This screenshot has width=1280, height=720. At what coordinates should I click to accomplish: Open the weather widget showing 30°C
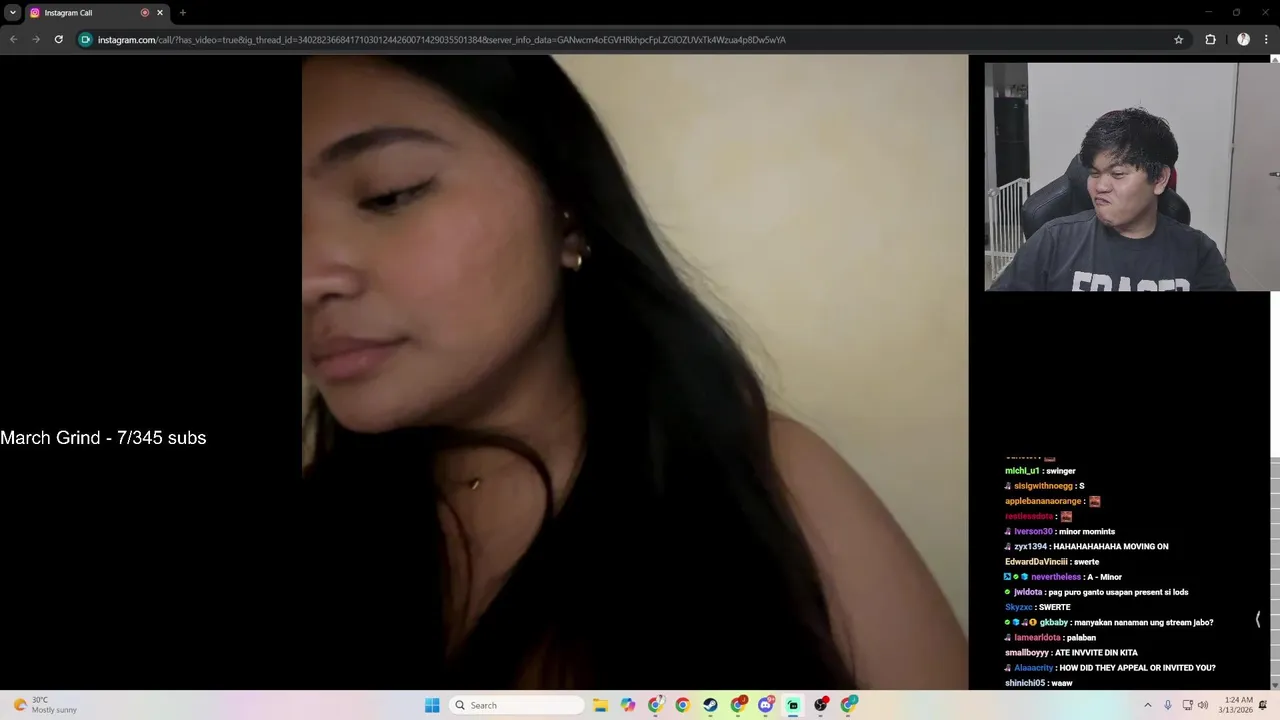click(x=45, y=705)
